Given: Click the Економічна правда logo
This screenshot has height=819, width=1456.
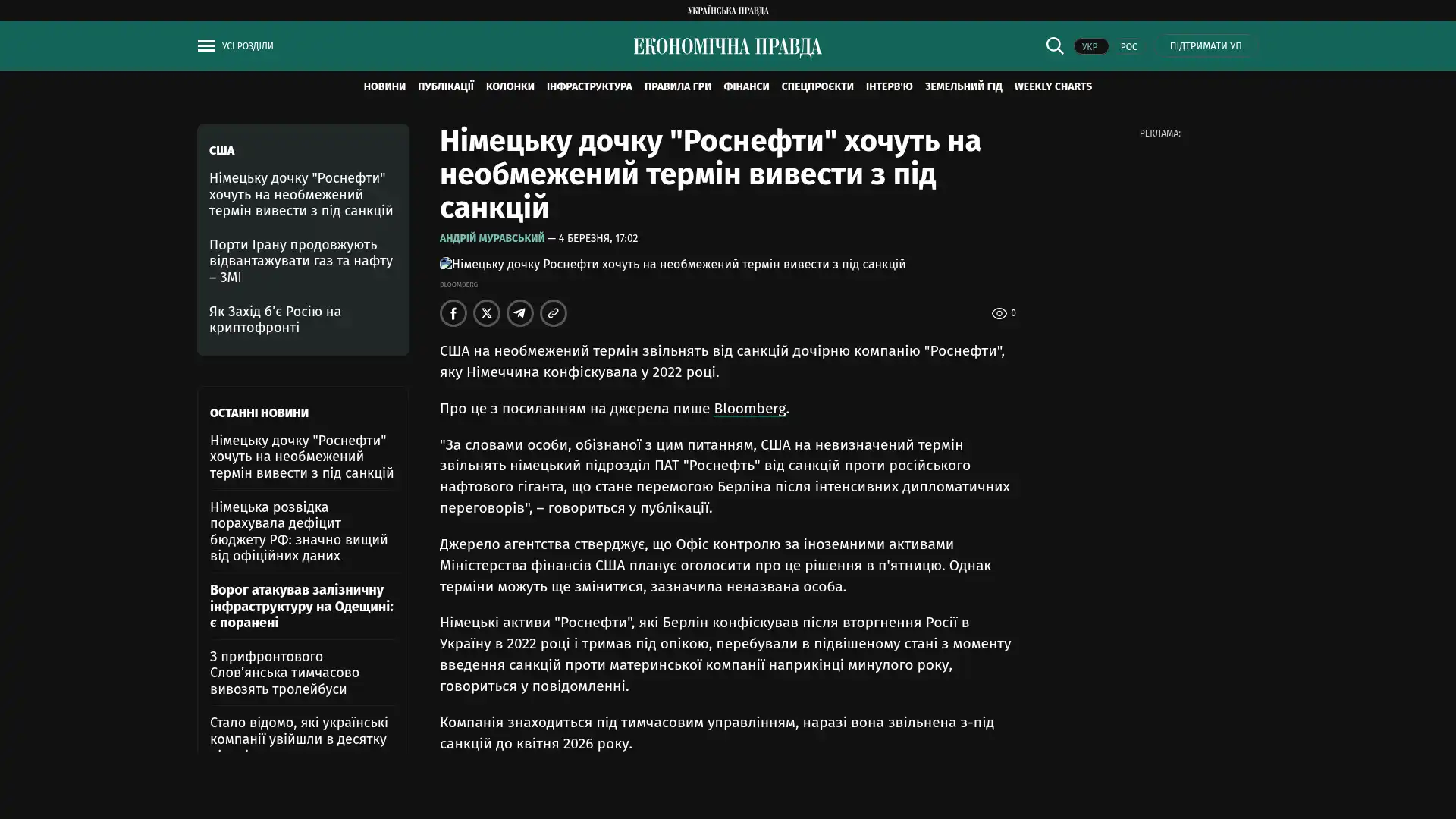Looking at the screenshot, I should pos(727,47).
